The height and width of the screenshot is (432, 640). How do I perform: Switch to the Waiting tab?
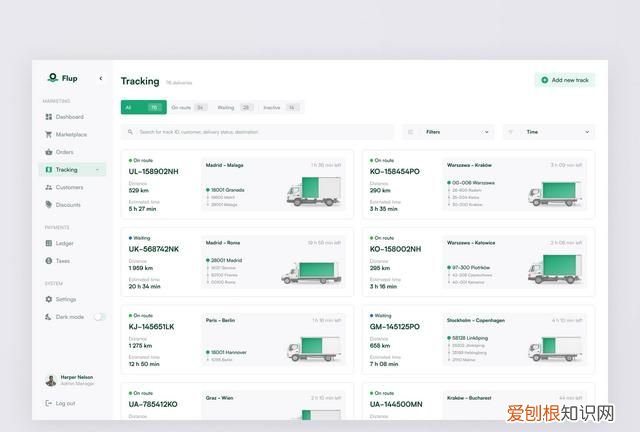click(234, 107)
